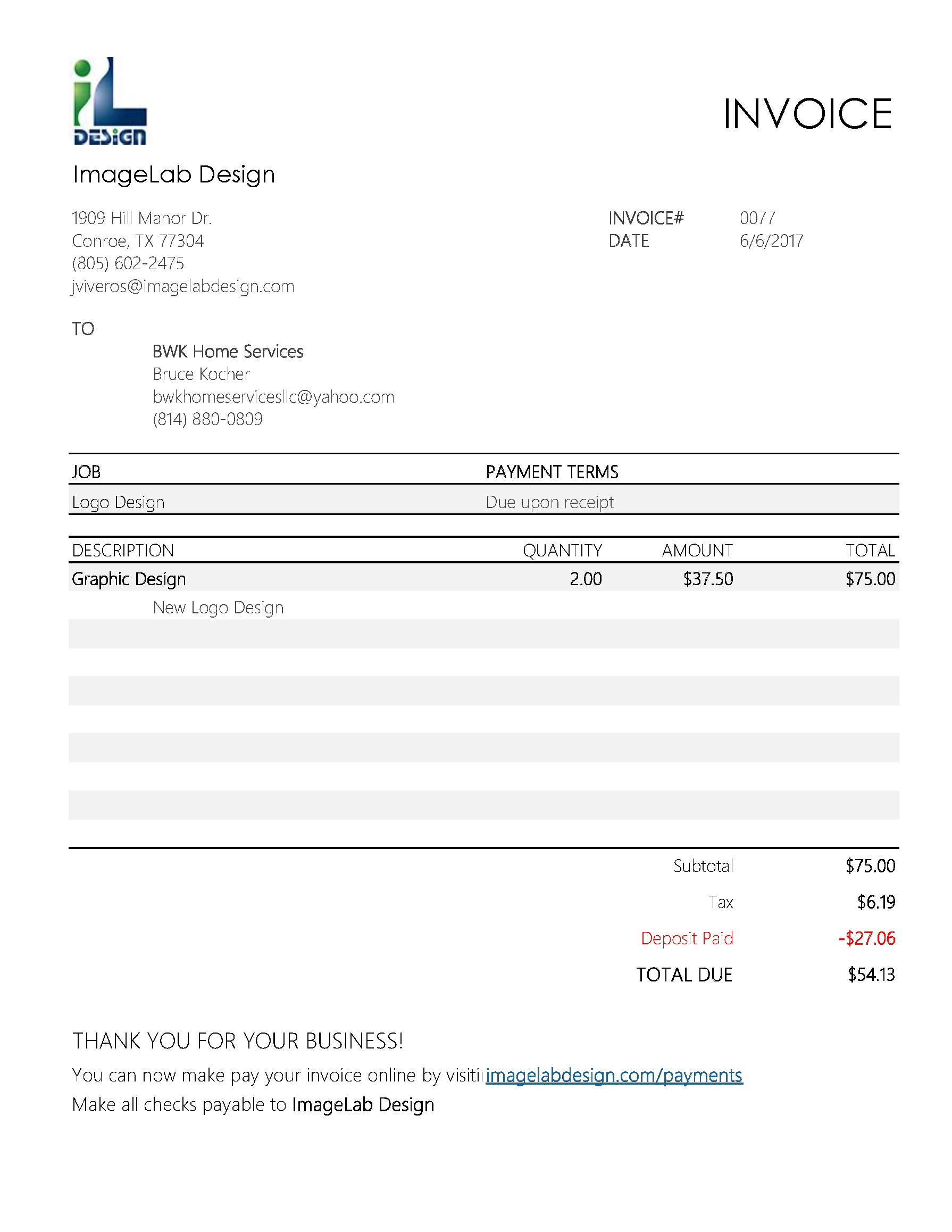
Task: Click the bwkhomeservicesllc@yahoo.com email address
Action: 273,397
